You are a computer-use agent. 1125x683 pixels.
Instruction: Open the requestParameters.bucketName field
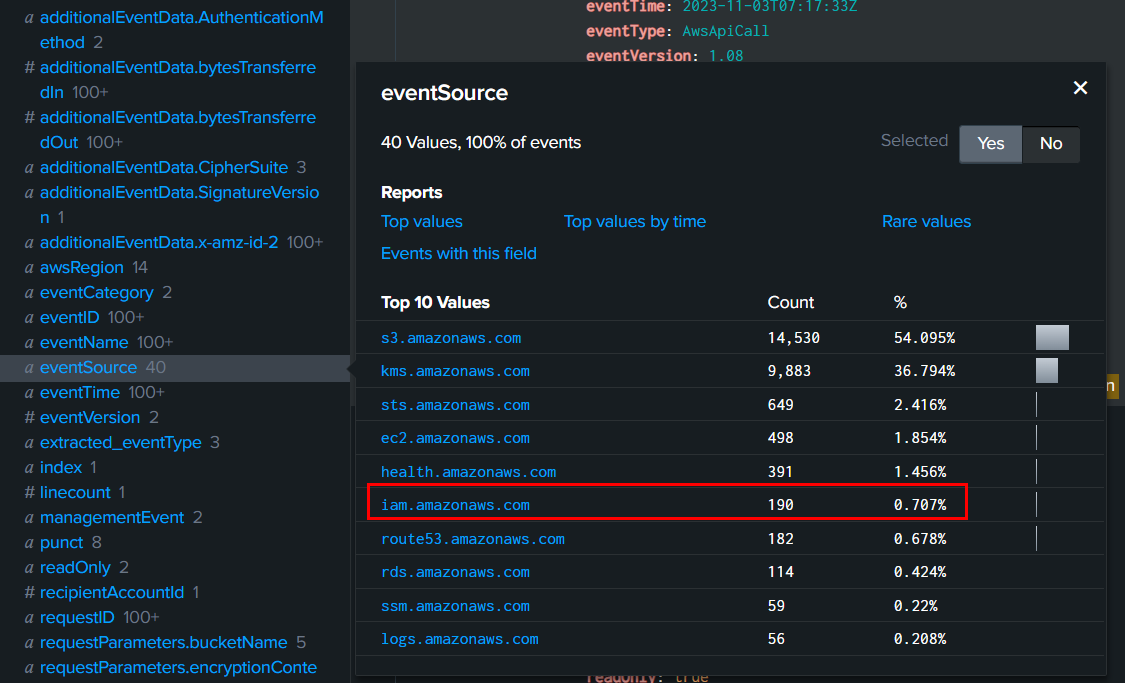point(163,643)
